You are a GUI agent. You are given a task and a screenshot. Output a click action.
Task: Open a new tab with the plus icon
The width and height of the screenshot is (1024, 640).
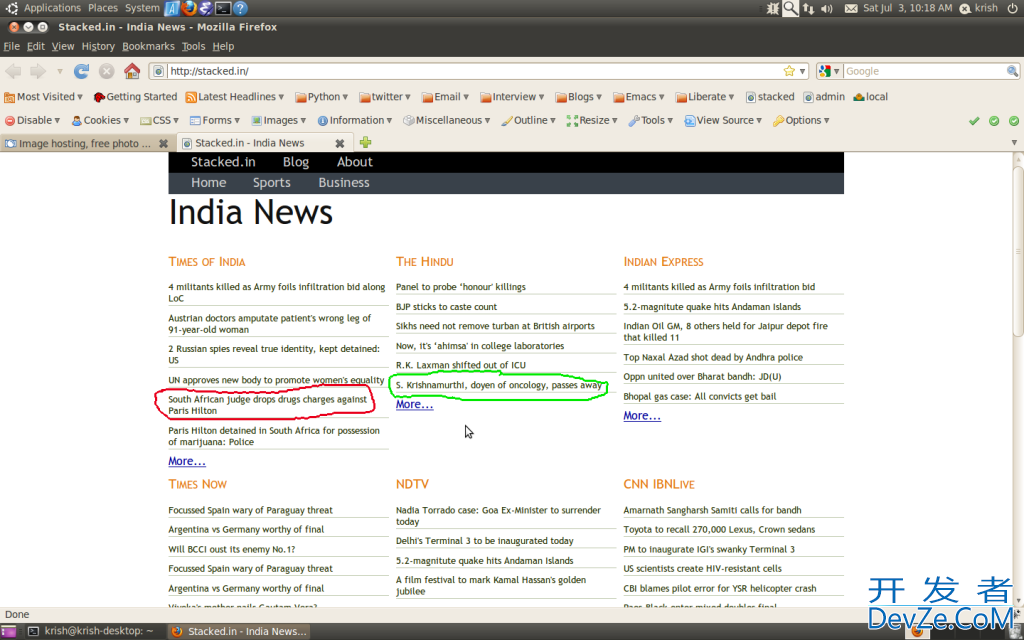366,142
